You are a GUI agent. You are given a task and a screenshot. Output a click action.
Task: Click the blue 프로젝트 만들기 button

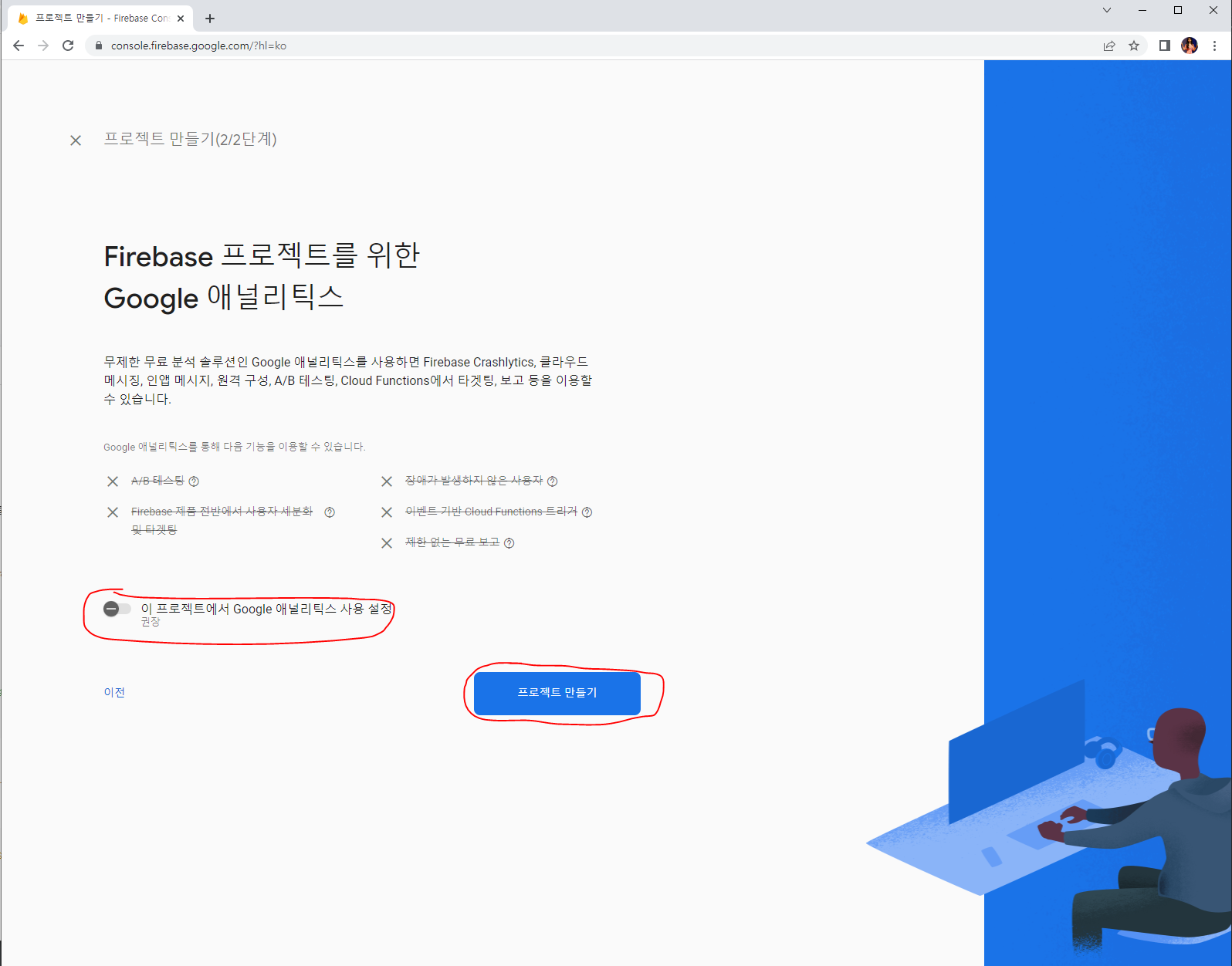pyautogui.click(x=557, y=693)
